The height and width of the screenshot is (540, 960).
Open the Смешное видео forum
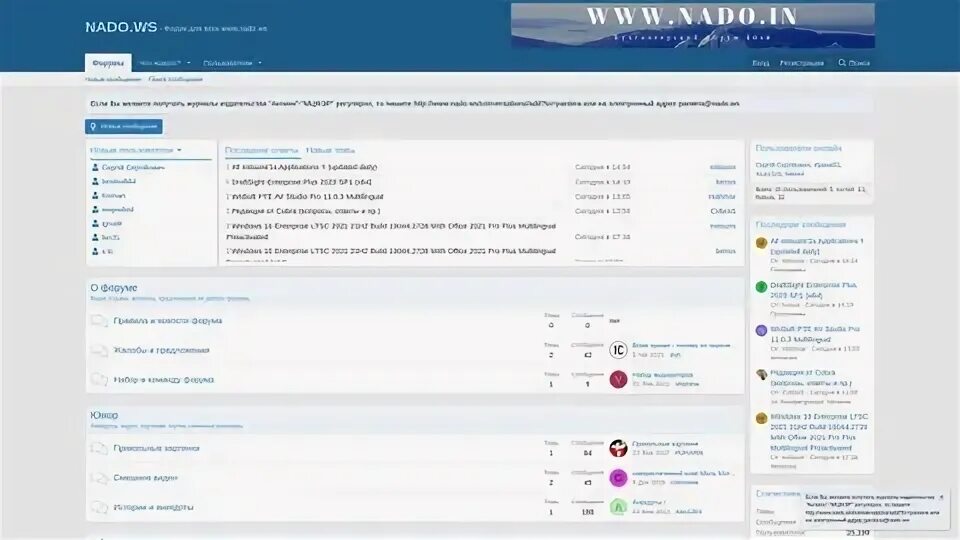click(x=146, y=478)
